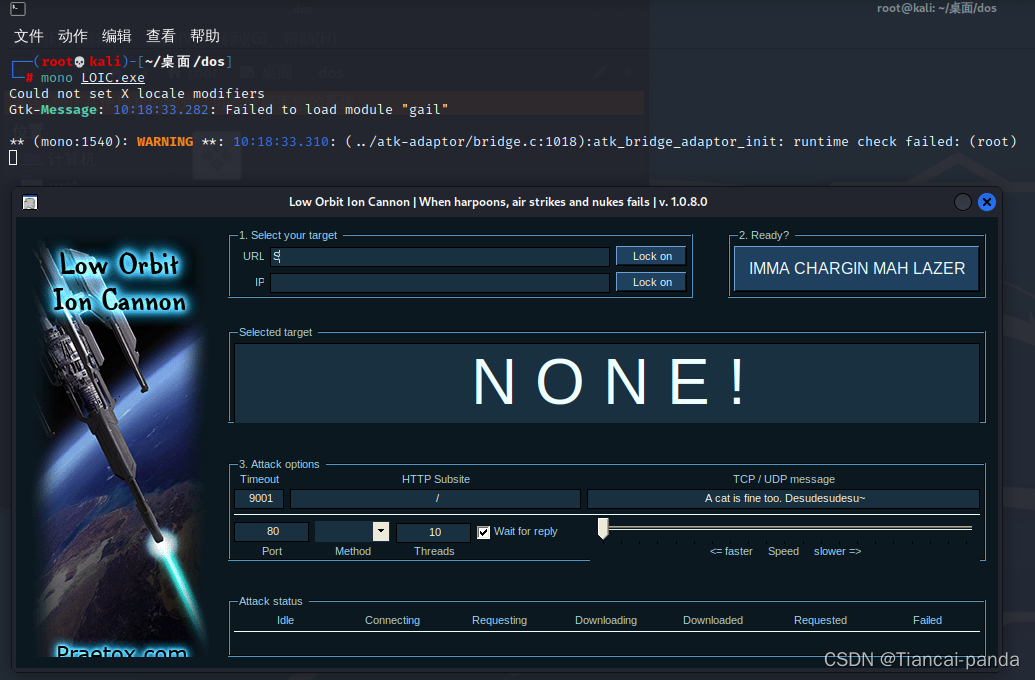Click the HTTP Subsite field
The width and height of the screenshot is (1035, 680).
[436, 498]
